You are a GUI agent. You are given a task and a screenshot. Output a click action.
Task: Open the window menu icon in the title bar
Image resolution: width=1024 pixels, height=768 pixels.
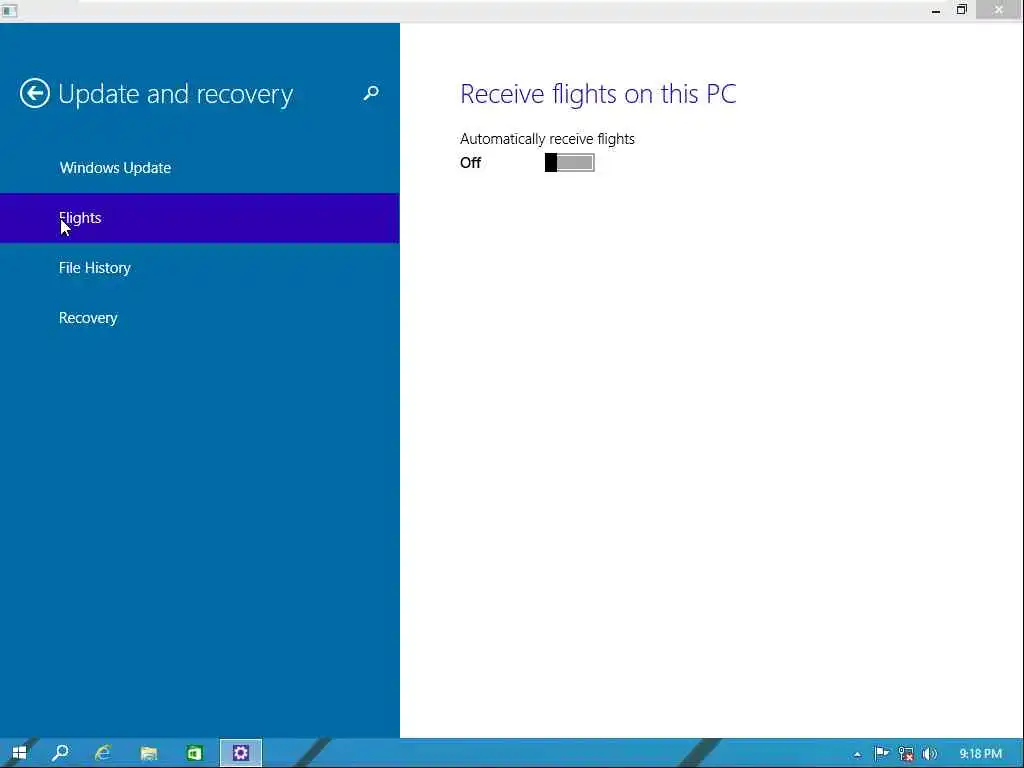(x=9, y=10)
